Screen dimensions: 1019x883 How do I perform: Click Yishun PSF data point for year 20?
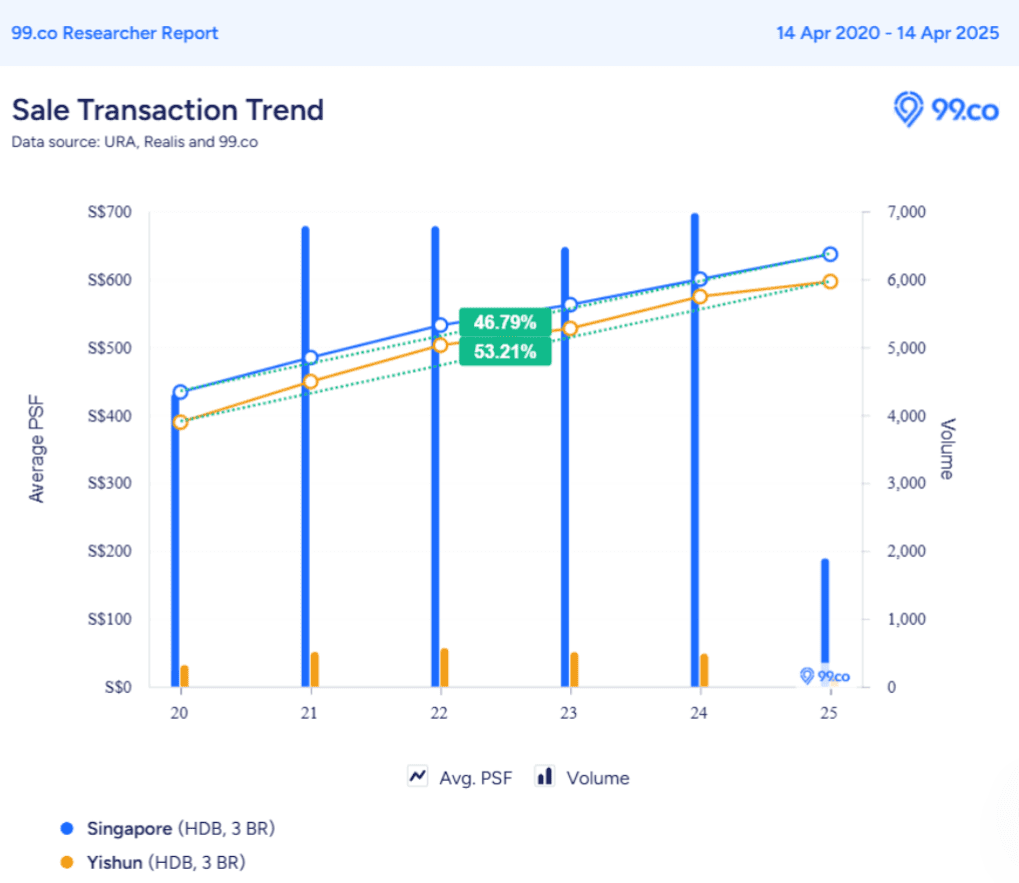pyautogui.click(x=180, y=422)
